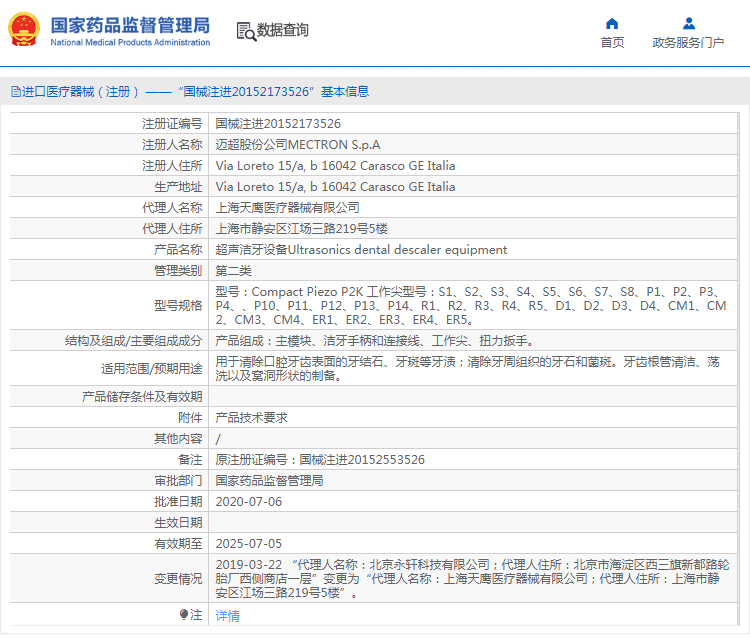The width and height of the screenshot is (750, 638).
Task: Click the 注册证编号 row label
Action: pos(172,124)
